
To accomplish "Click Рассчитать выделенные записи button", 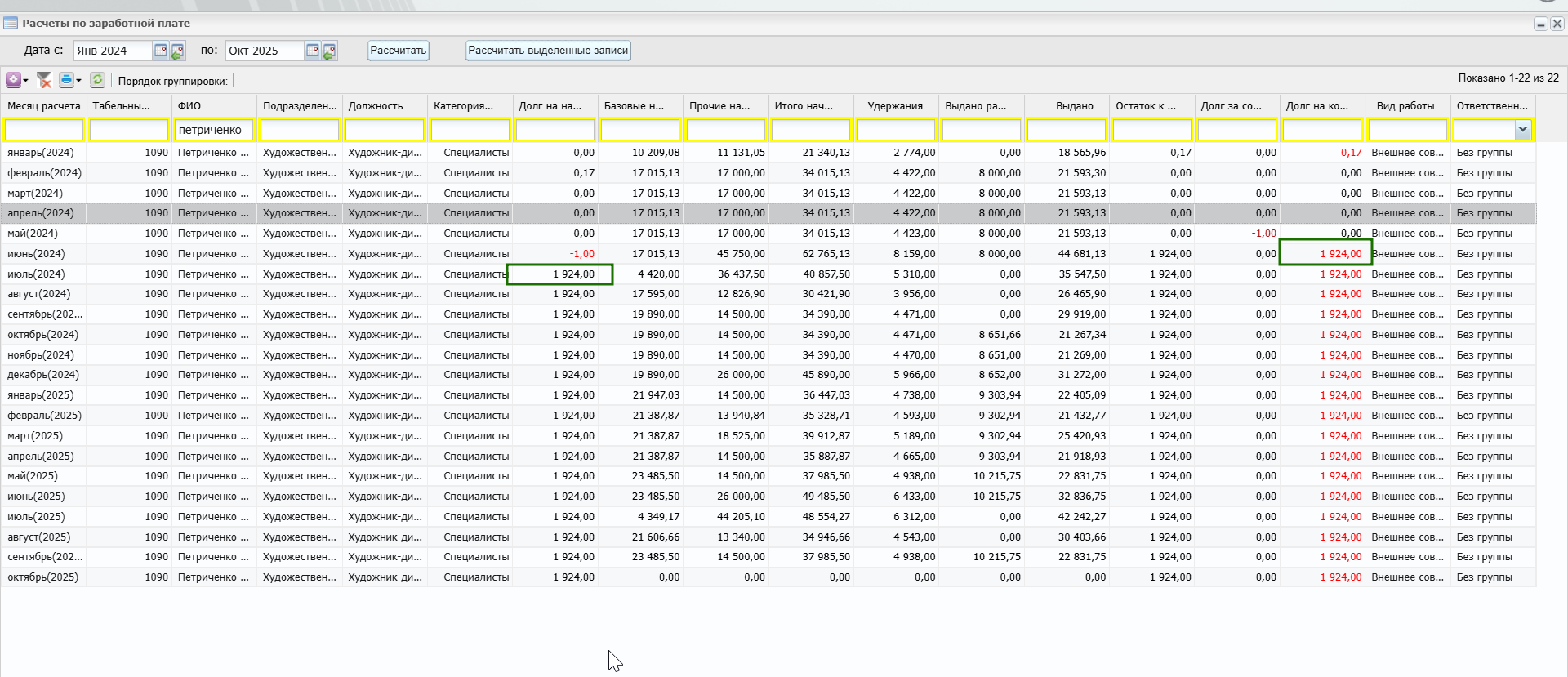I will (548, 51).
